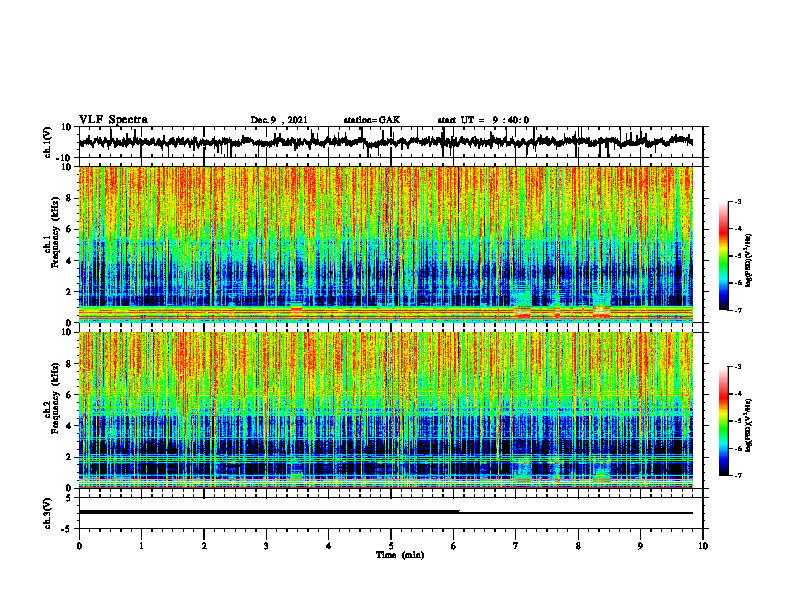The image size is (792, 612).
Task: Click the '5' tick on ch.3(V) axis
Action: [69, 498]
